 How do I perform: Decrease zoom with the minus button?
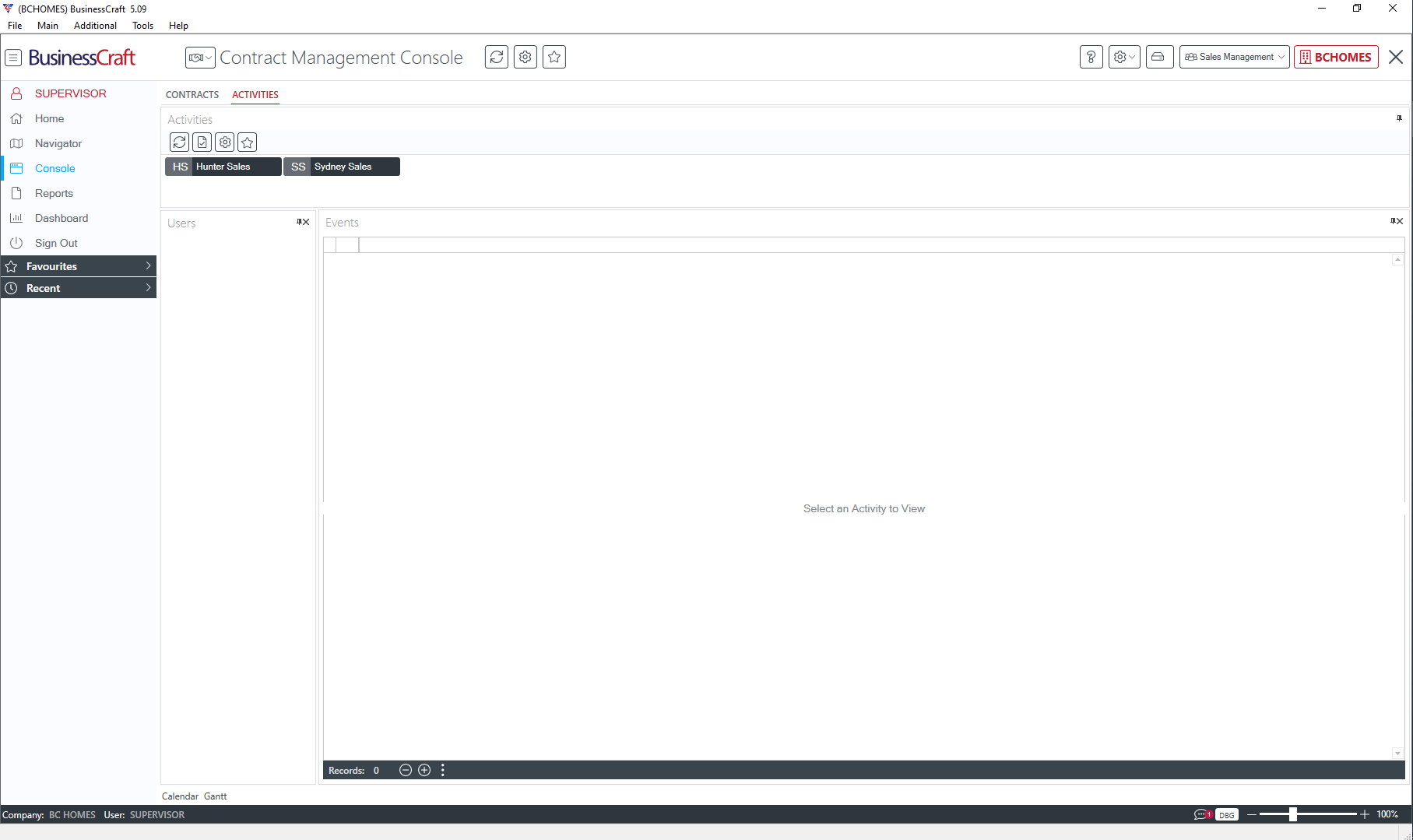pos(1251,814)
